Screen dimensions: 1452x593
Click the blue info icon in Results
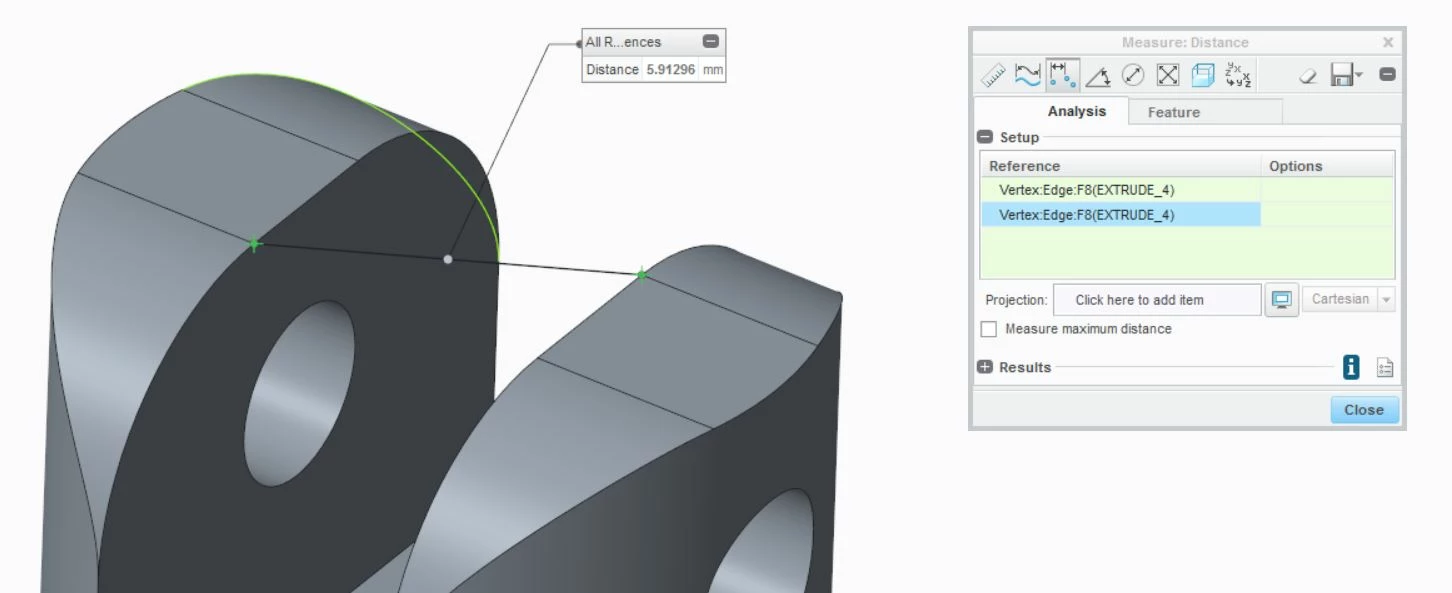(1351, 368)
